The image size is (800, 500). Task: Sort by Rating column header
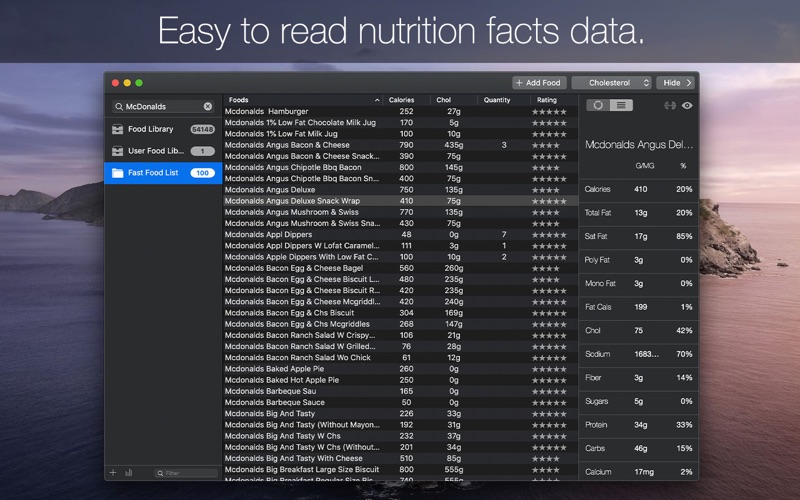click(x=554, y=100)
